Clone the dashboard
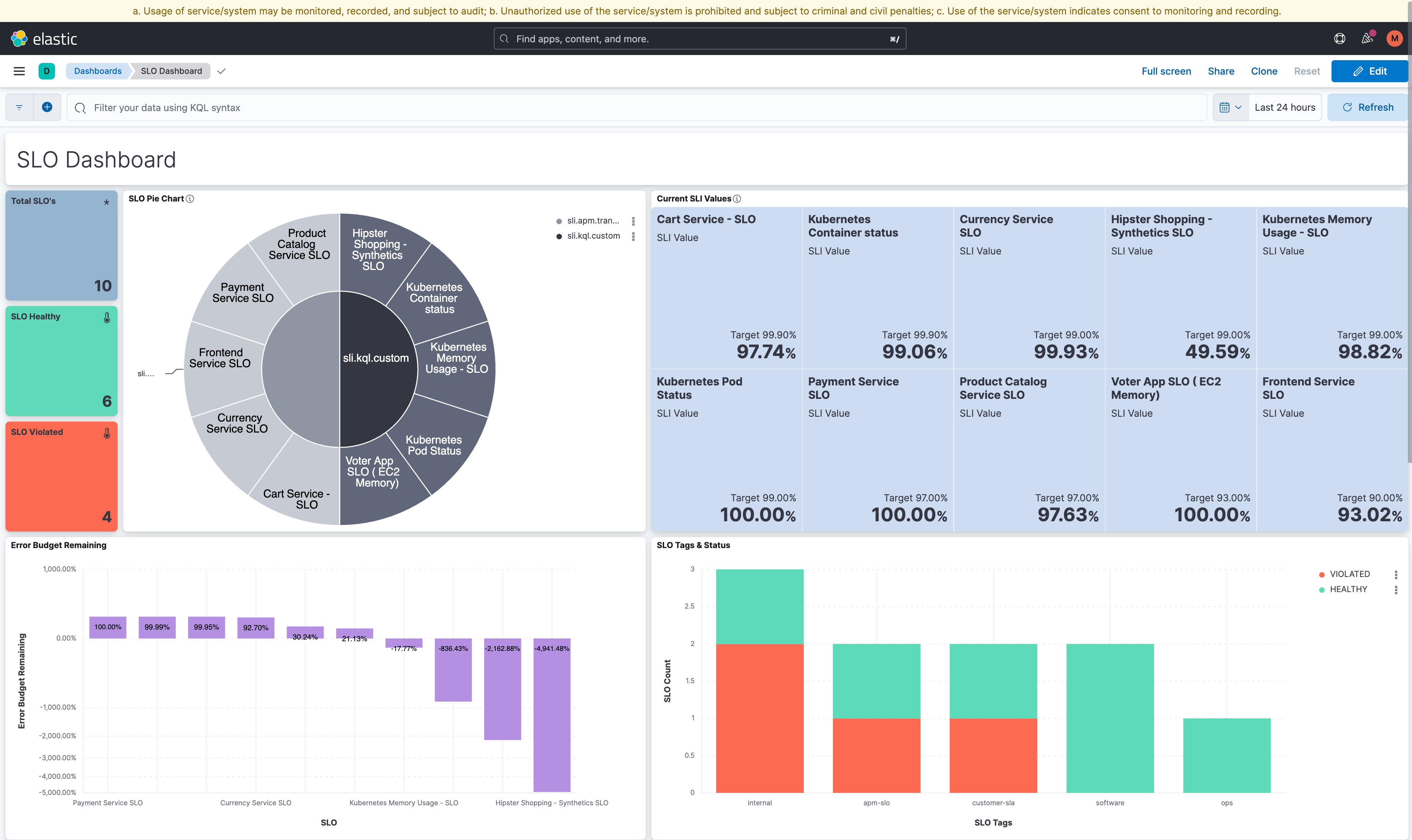Viewport: 1412px width, 840px height. [x=1264, y=71]
